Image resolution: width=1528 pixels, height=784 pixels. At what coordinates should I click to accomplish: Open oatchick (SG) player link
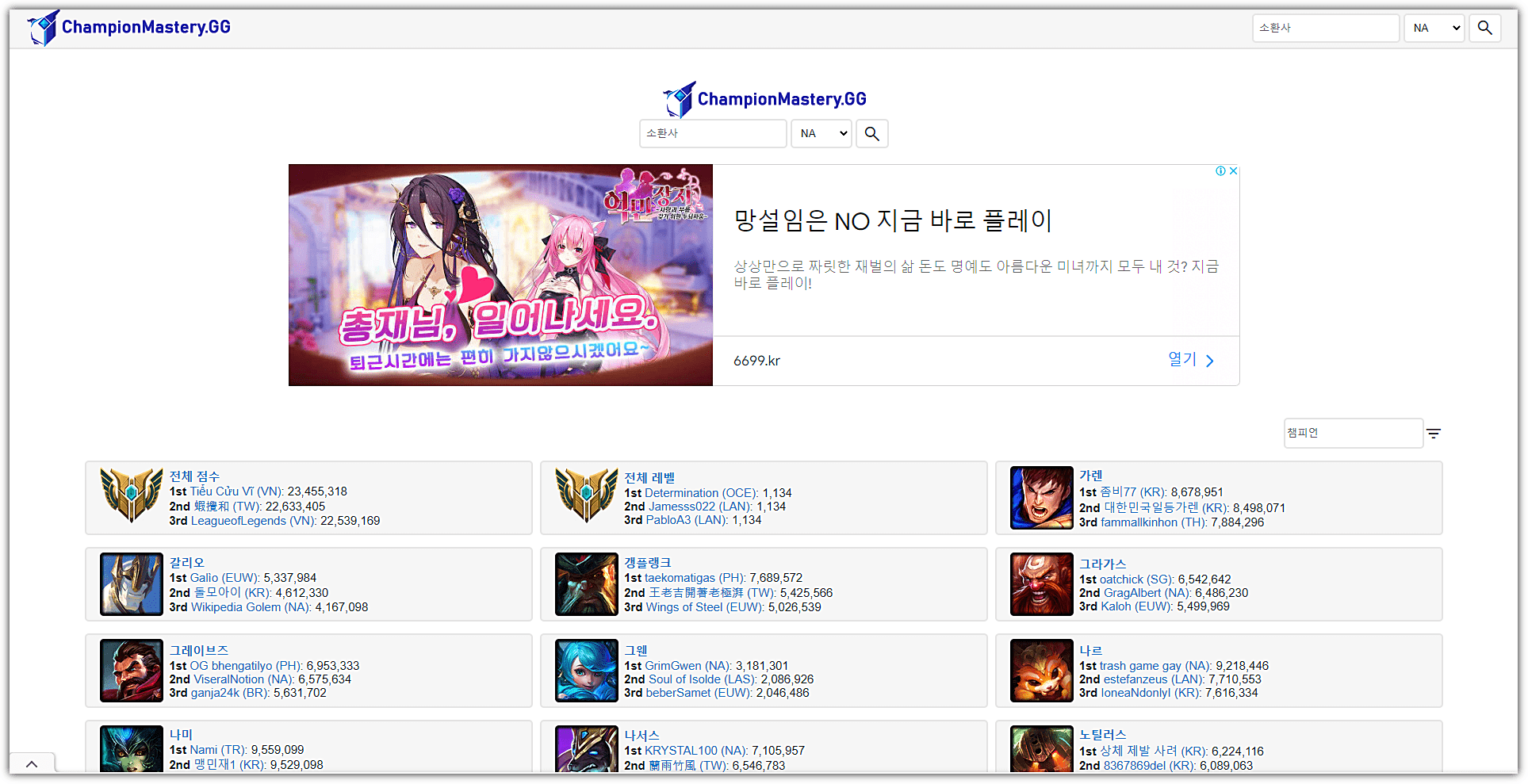pos(1137,579)
